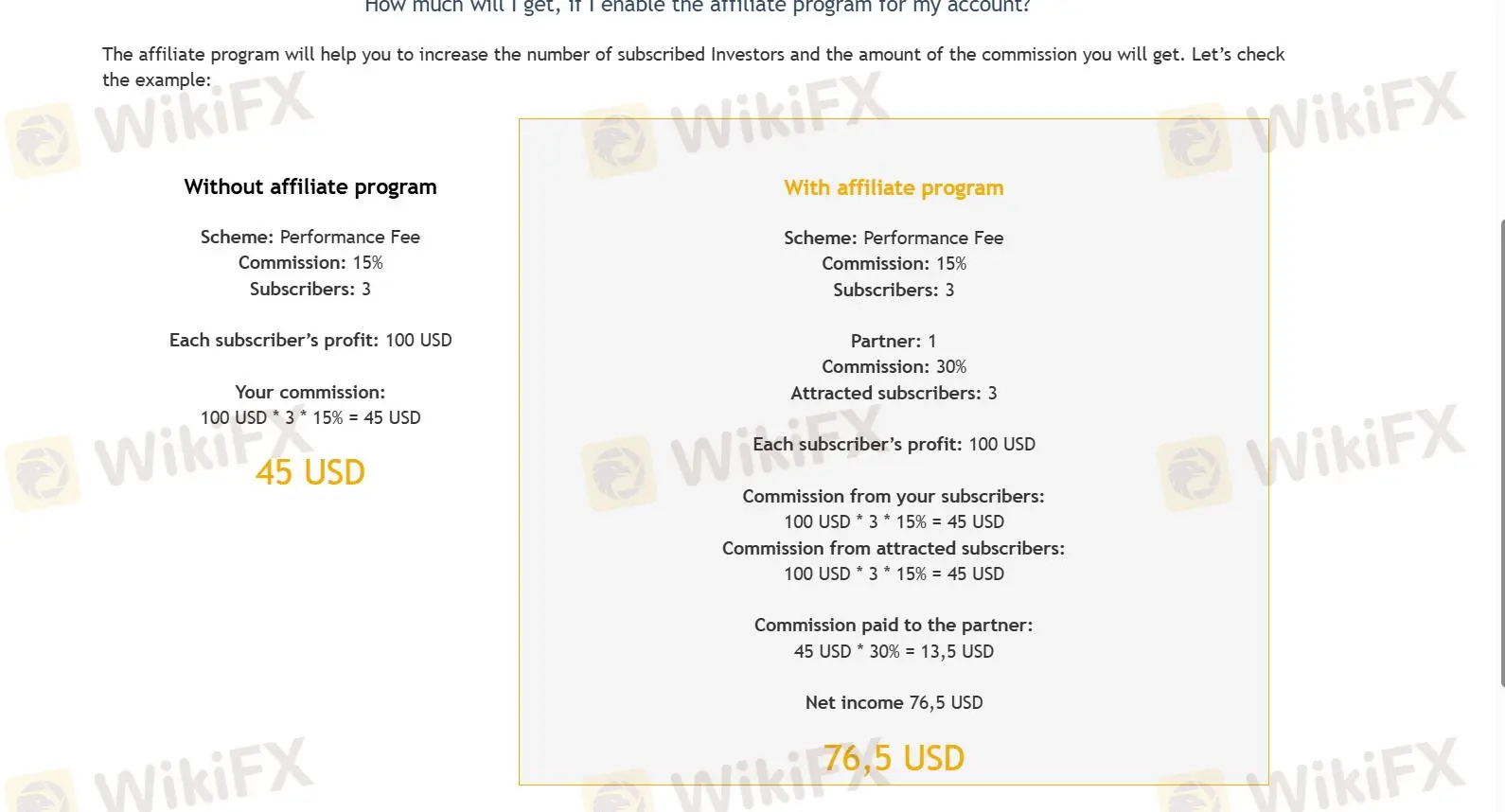Click the "Commission: 30%" line
1505x812 pixels.
(x=894, y=366)
